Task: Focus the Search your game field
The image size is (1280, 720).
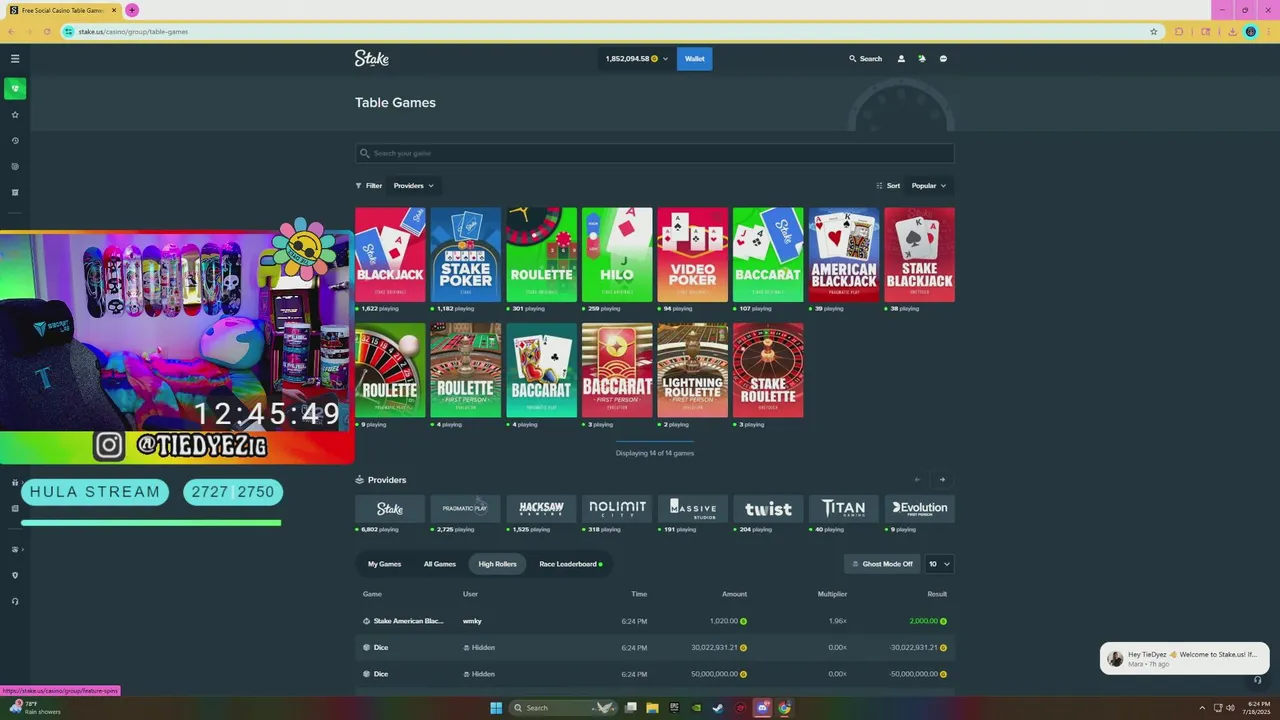Action: coord(654,153)
